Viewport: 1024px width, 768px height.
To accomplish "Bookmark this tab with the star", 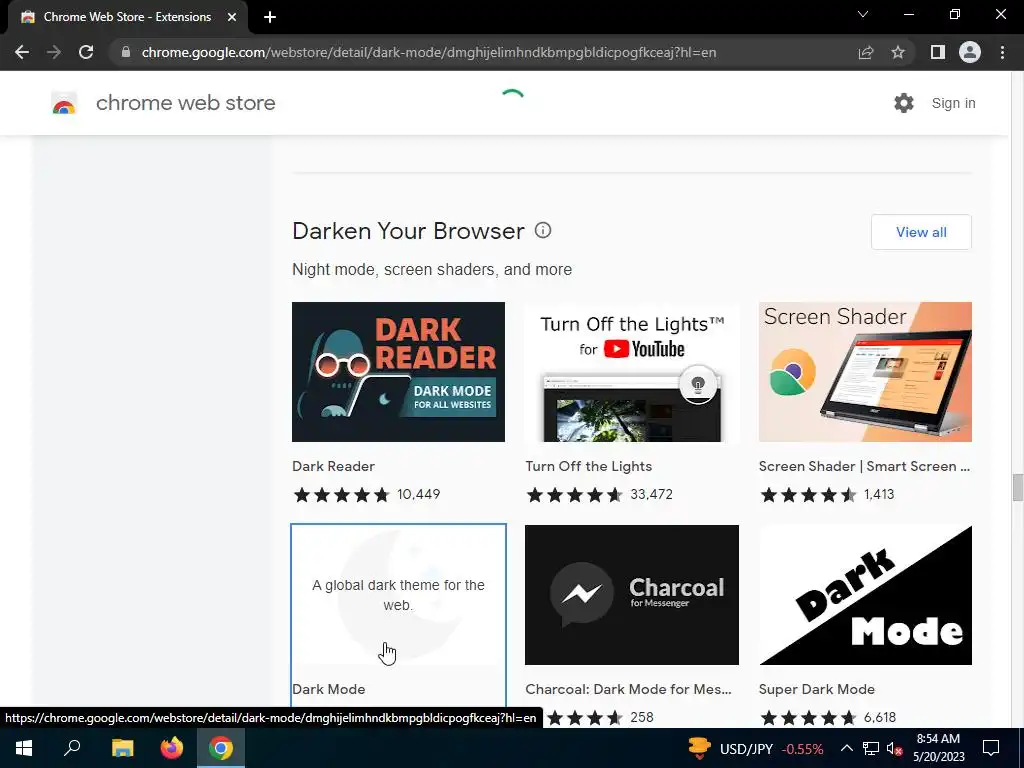I will pyautogui.click(x=898, y=52).
